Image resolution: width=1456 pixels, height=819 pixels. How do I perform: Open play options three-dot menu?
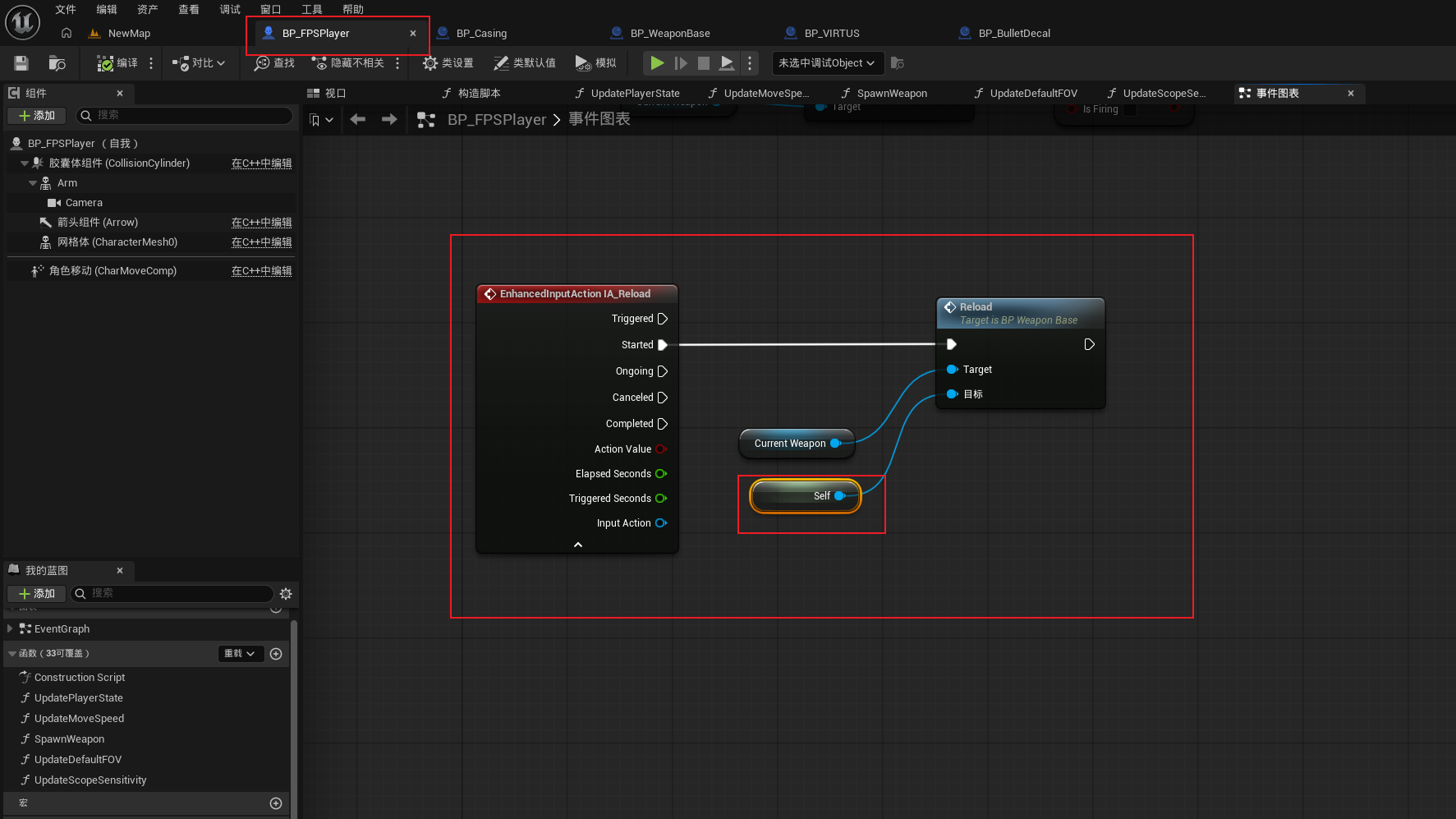750,63
